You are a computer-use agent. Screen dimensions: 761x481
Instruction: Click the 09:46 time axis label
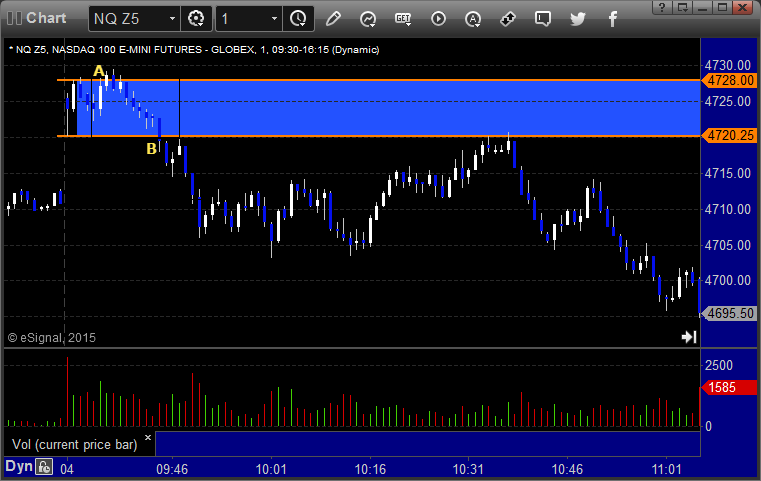point(172,469)
